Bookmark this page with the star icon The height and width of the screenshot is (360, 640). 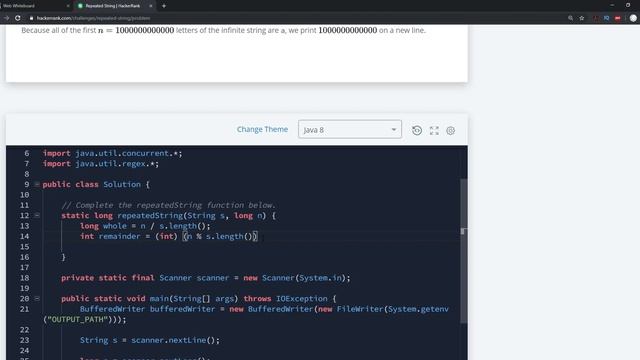pos(582,18)
